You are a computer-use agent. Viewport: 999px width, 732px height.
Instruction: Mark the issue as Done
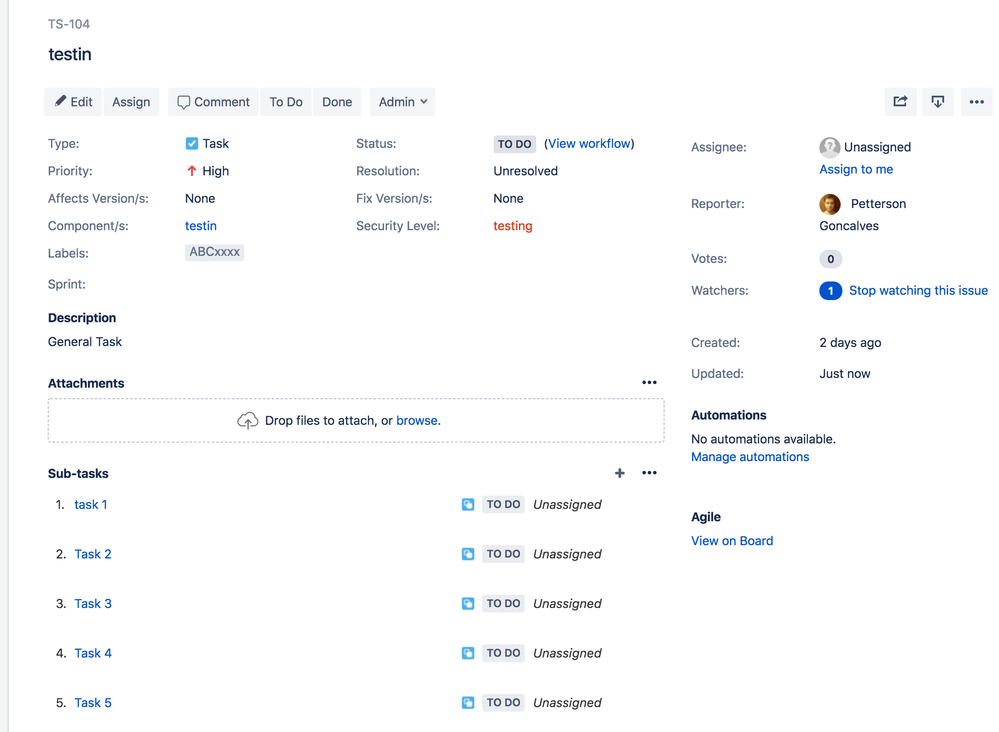[x=337, y=101]
